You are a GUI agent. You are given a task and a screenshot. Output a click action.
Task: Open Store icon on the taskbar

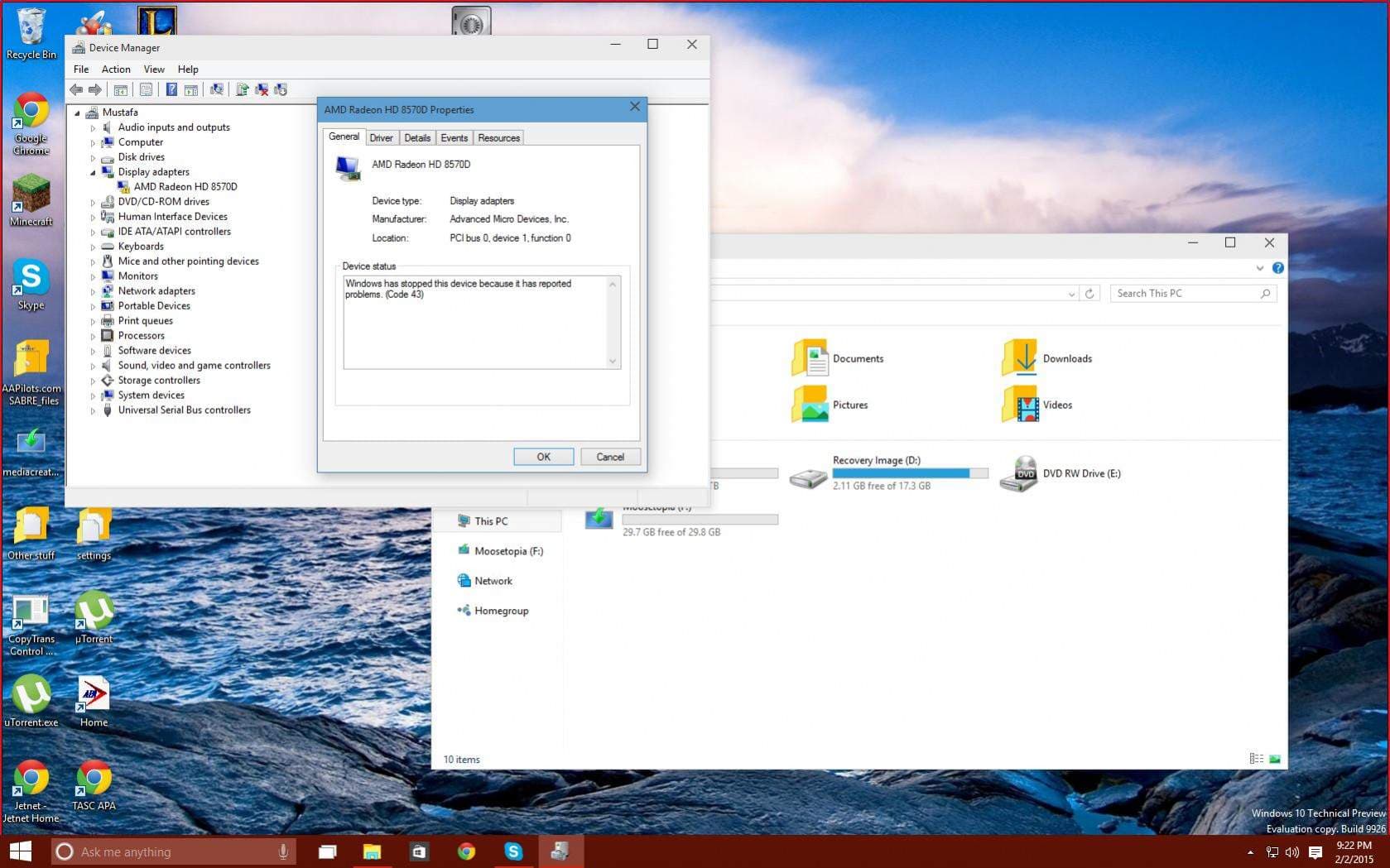pos(419,851)
